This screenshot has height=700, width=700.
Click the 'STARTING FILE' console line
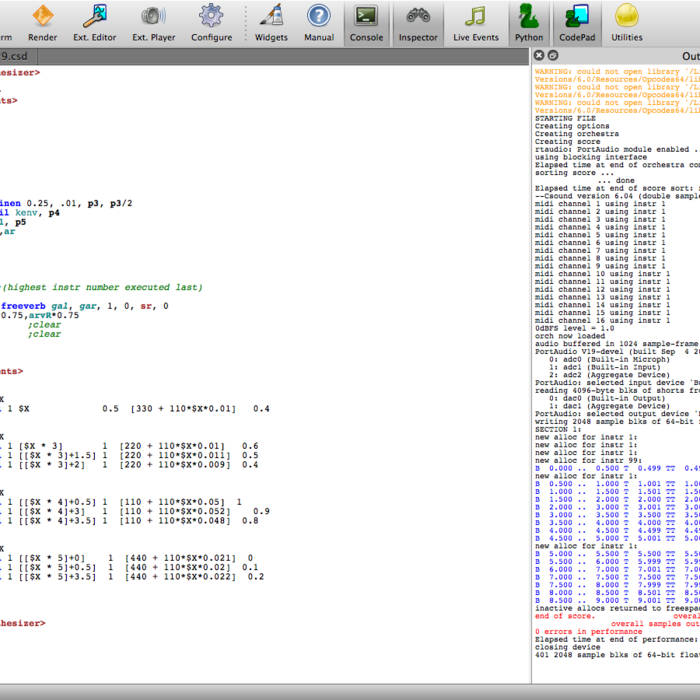click(x=567, y=118)
